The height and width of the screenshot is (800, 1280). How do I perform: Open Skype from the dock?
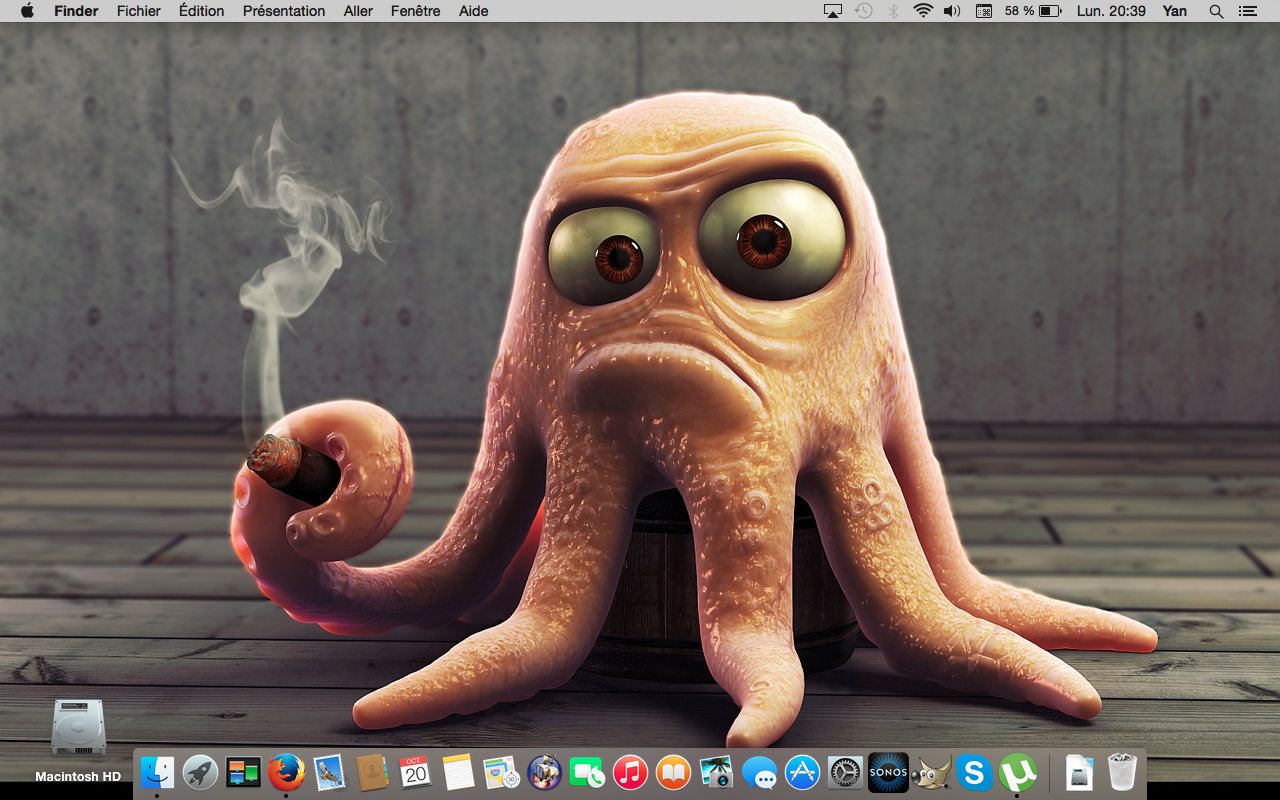pyautogui.click(x=974, y=772)
